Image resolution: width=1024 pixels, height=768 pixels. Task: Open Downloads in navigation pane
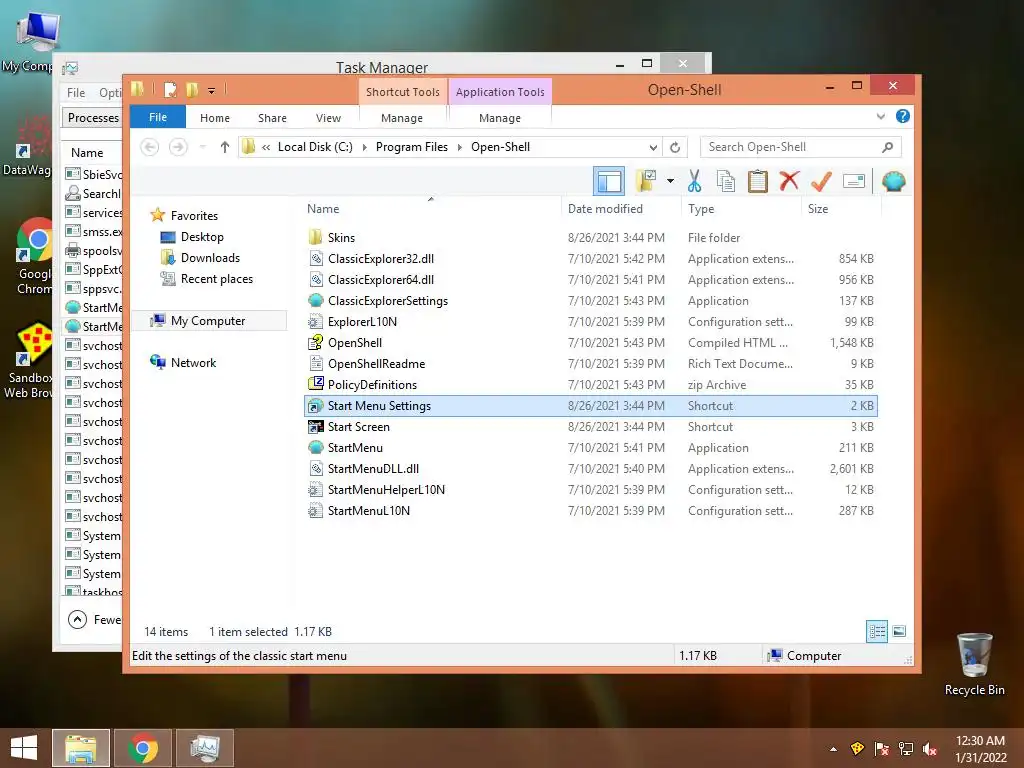(210, 258)
